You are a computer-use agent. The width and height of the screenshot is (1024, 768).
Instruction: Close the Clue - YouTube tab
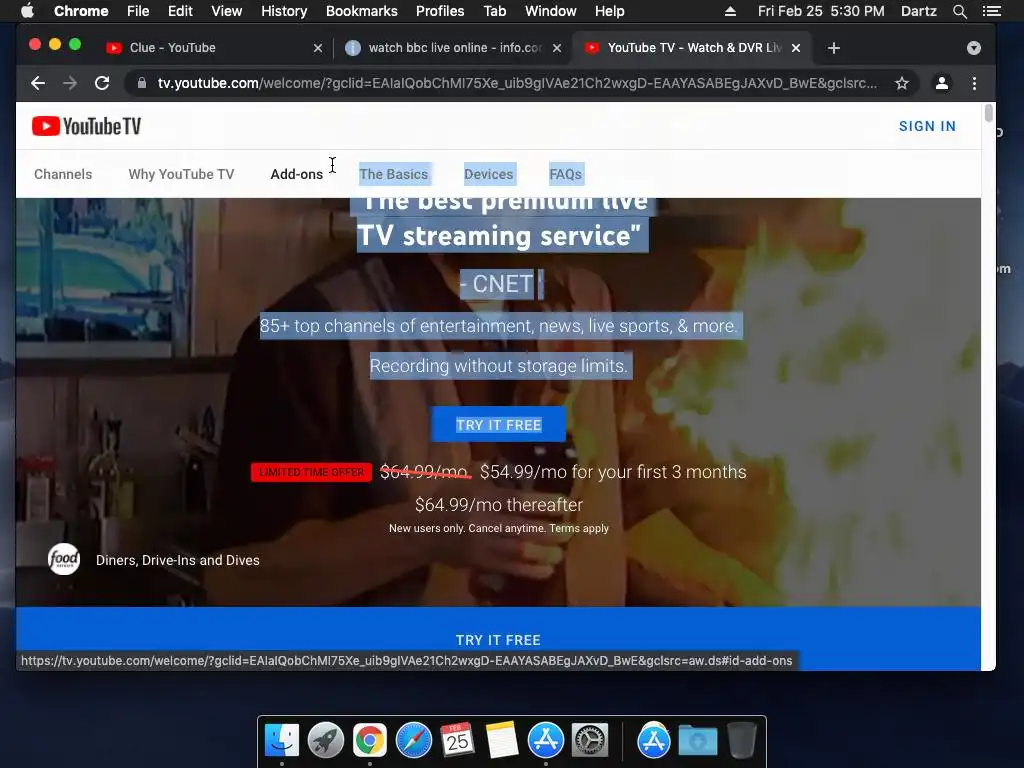(x=317, y=48)
